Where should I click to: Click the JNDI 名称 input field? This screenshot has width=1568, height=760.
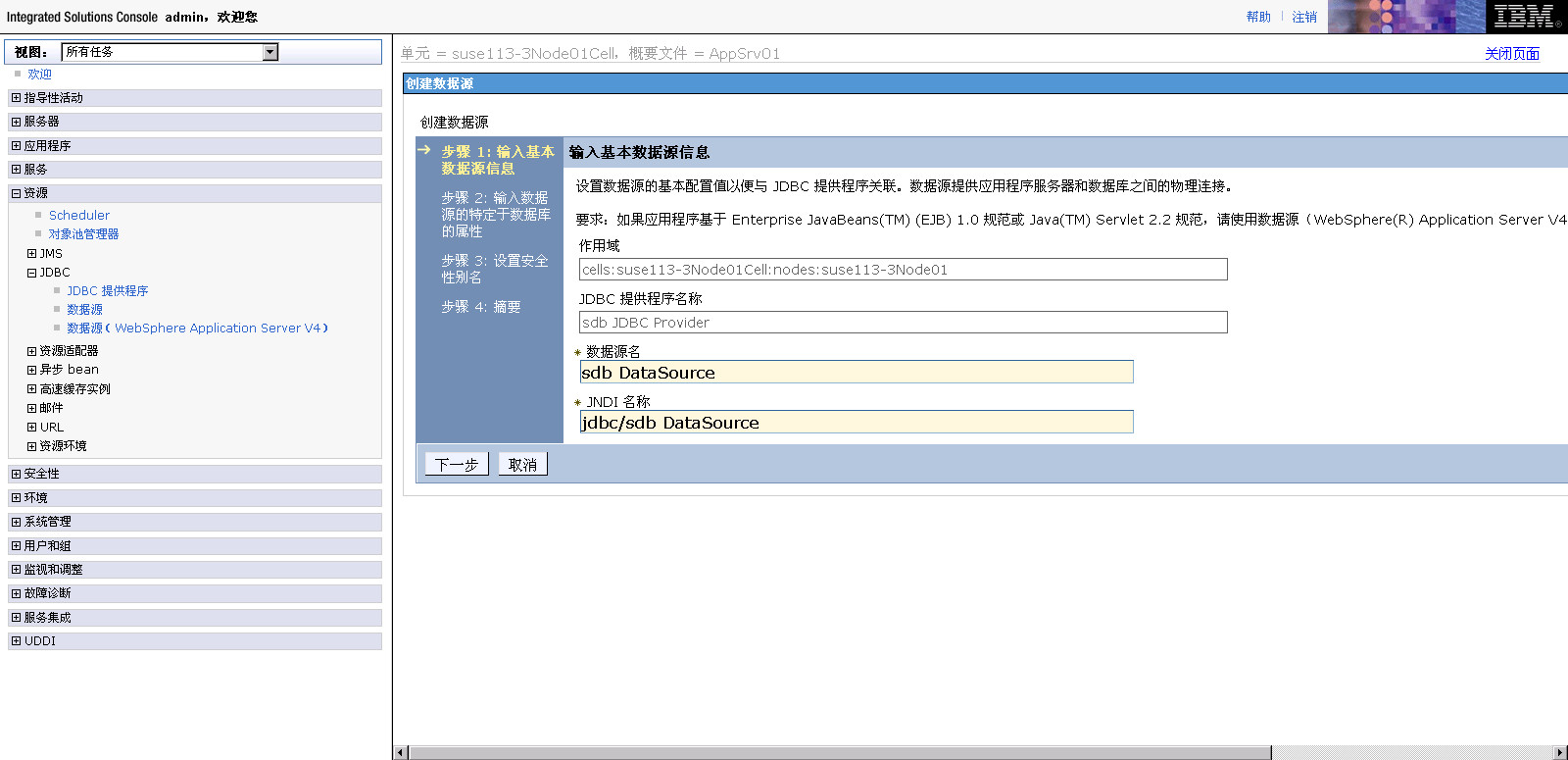click(857, 423)
